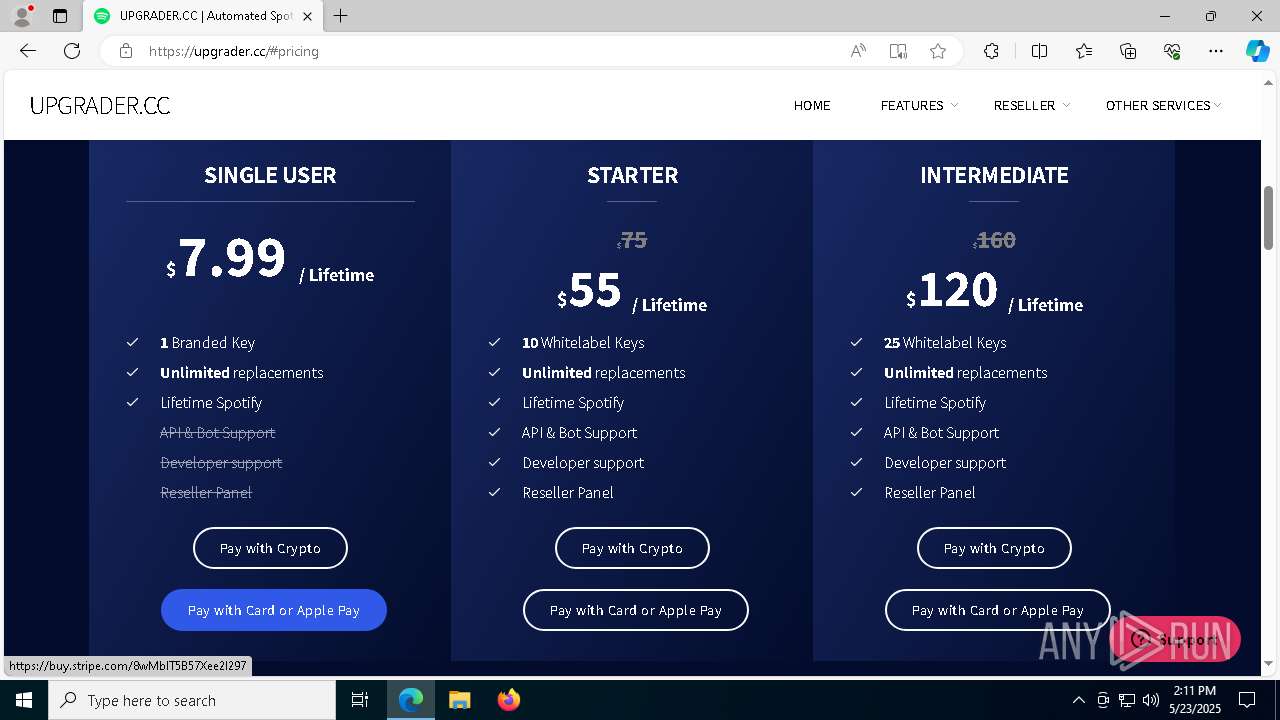
Task: Launch Copilot from the toolbar
Action: pos(1257,51)
